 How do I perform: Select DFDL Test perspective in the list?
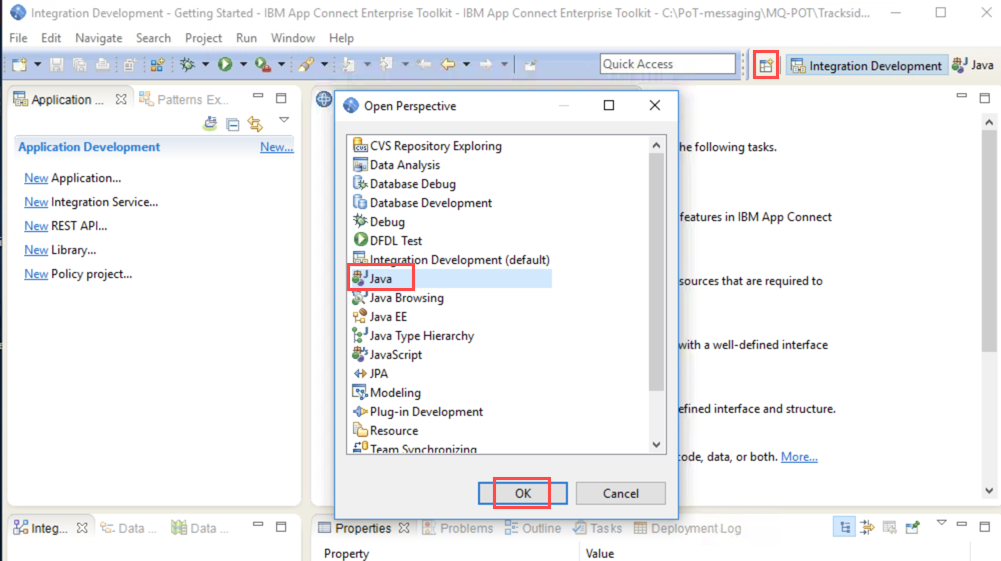387,241
